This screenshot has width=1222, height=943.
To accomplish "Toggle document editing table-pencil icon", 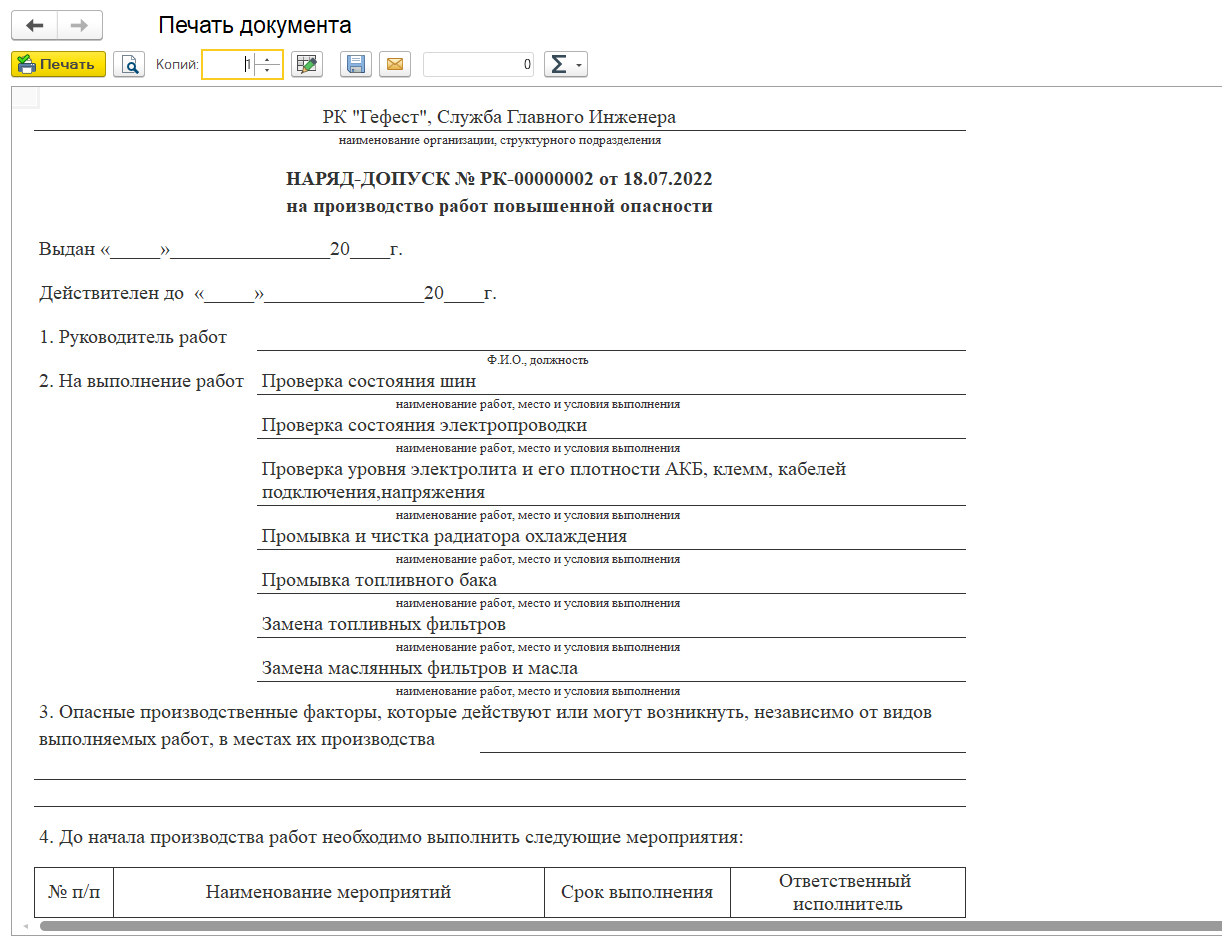I will click(307, 65).
